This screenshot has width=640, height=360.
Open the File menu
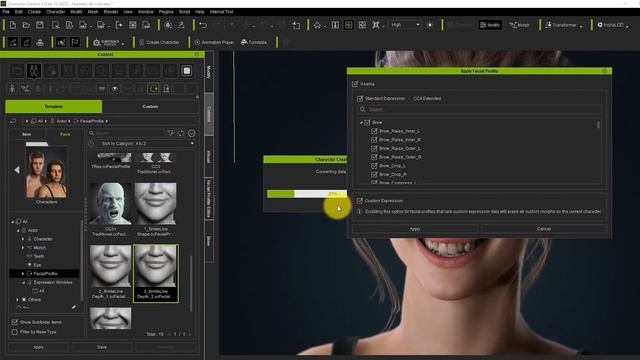[x=6, y=12]
